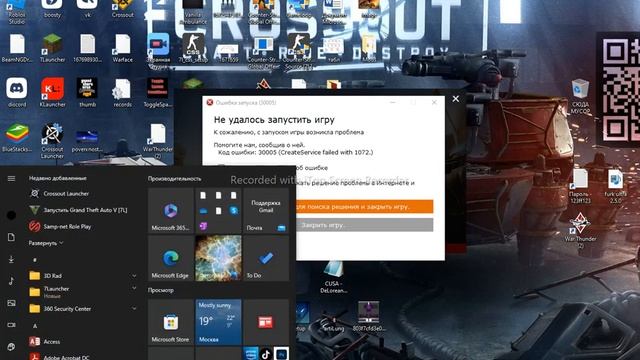Expand the 360 Security Center folder chevron
This screenshot has height=360, width=640.
[x=134, y=309]
